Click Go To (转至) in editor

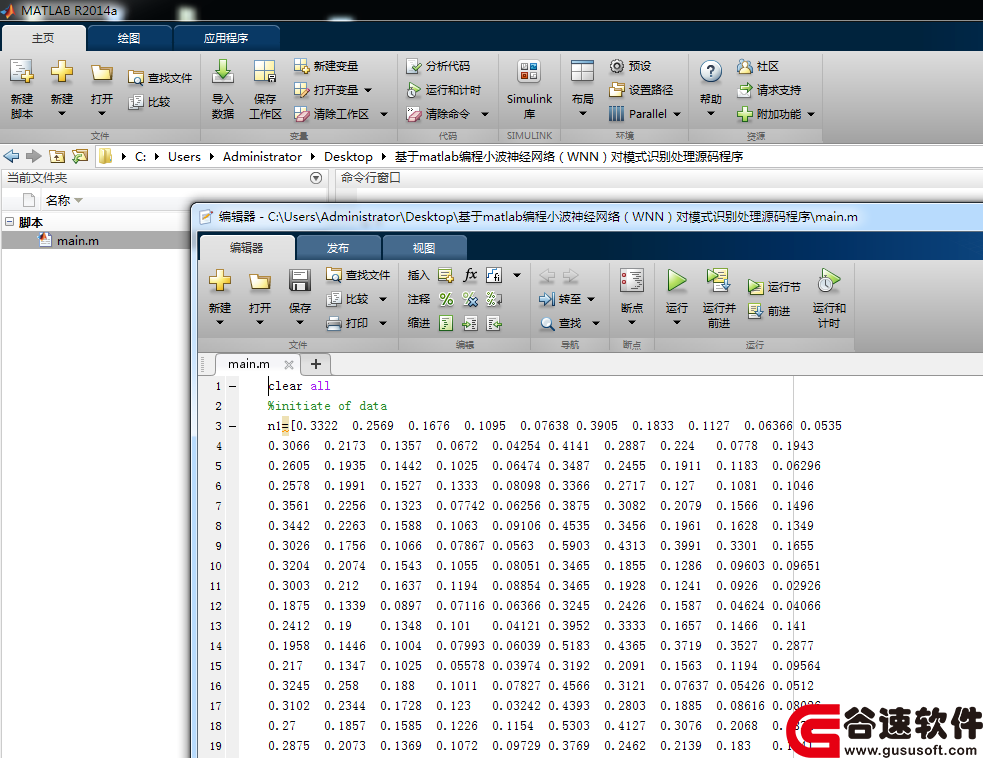560,299
